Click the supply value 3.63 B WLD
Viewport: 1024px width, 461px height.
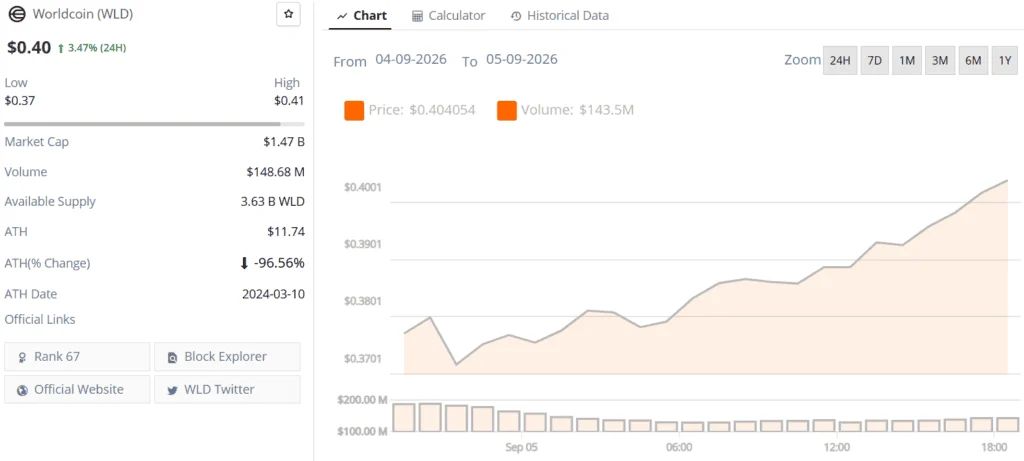click(x=272, y=202)
